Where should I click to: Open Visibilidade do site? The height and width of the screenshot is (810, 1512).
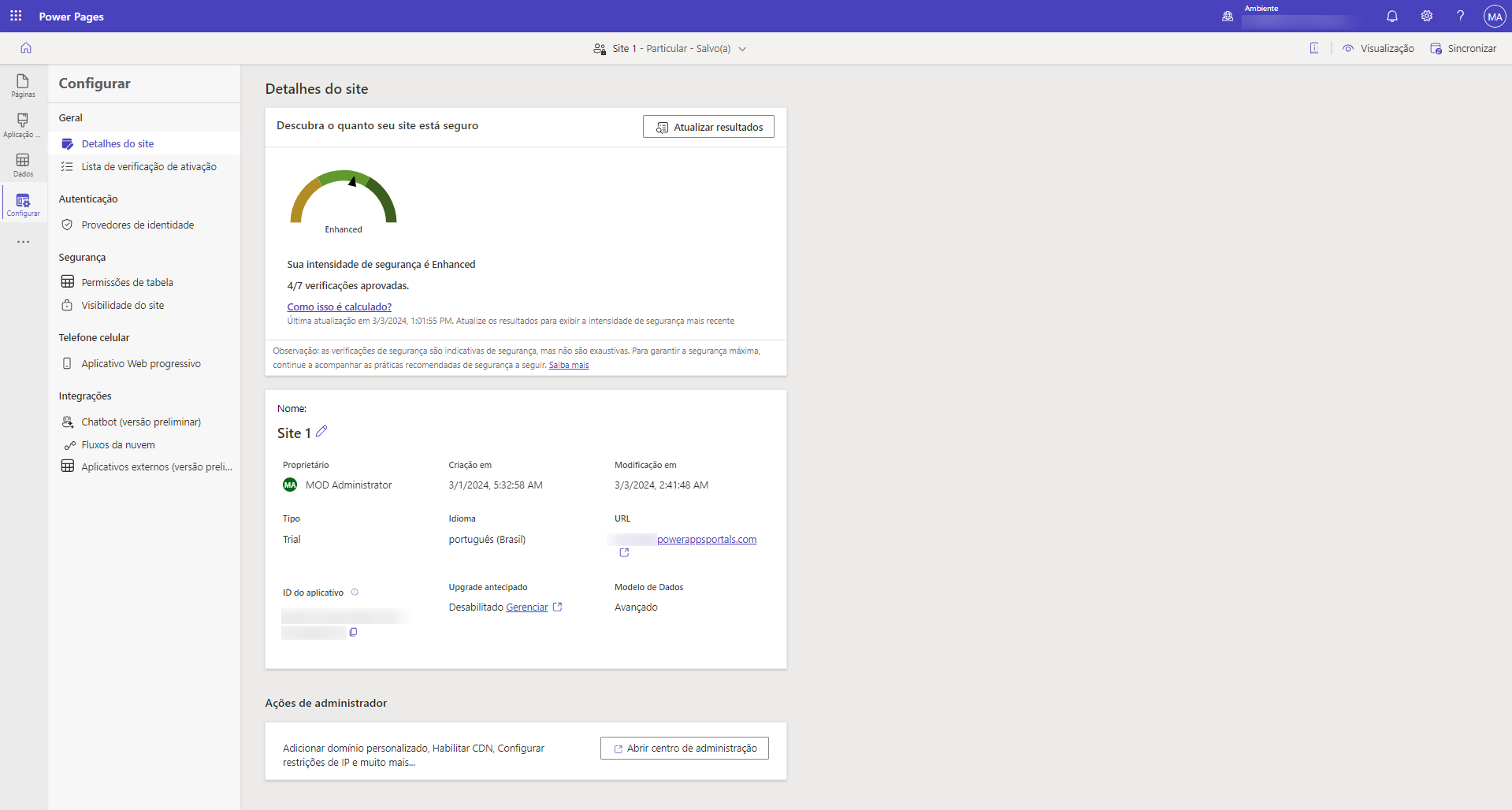point(144,305)
